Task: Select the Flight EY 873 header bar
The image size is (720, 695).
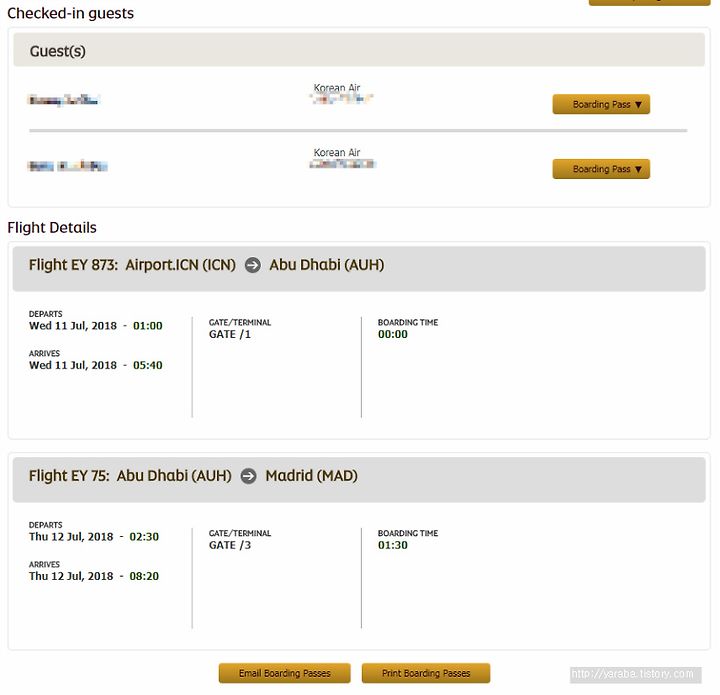Action: coord(359,269)
